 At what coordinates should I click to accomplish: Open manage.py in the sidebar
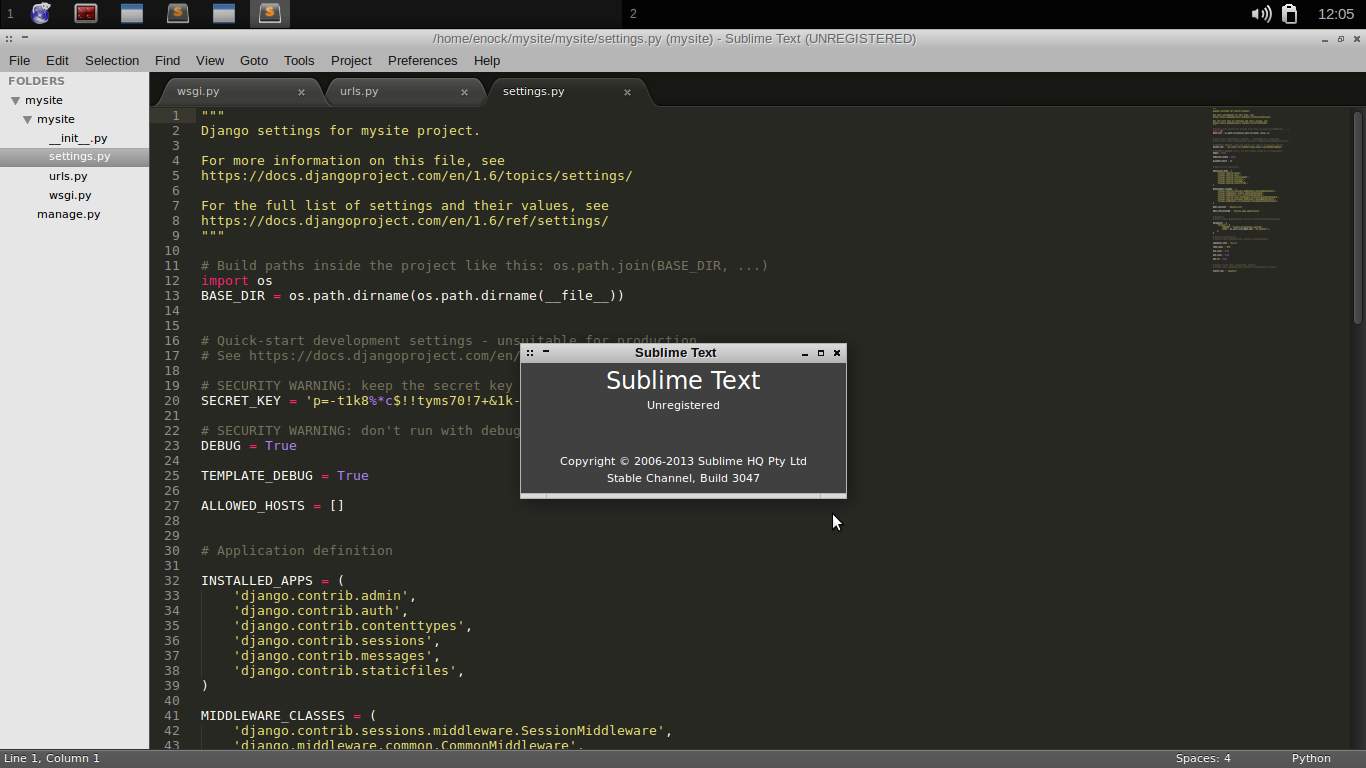pos(68,214)
